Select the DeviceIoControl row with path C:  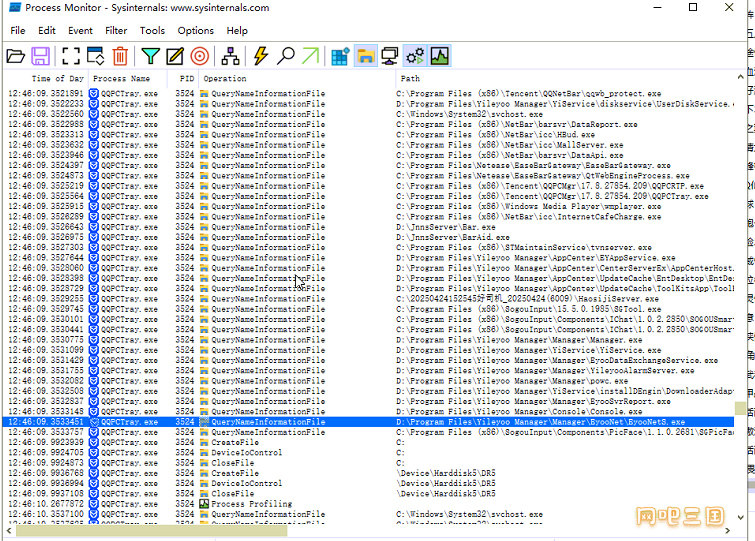pyautogui.click(x=369, y=453)
